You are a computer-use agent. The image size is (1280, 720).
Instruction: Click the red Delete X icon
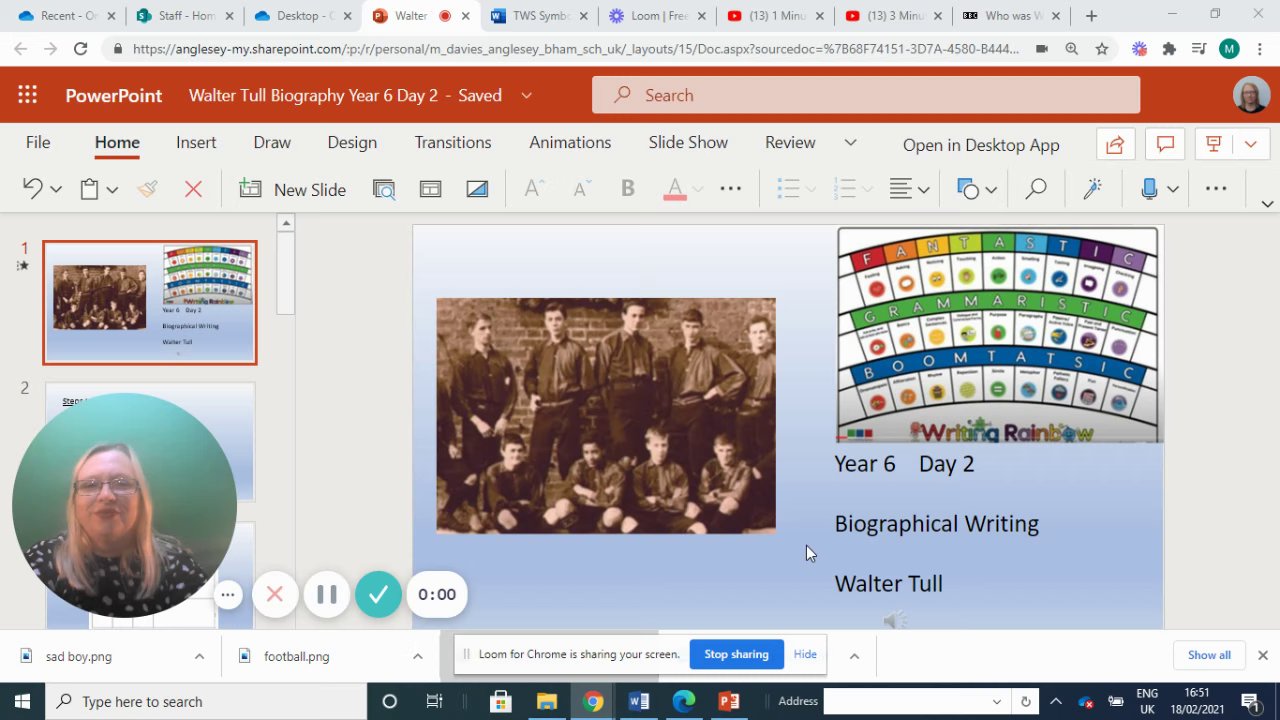tap(193, 189)
